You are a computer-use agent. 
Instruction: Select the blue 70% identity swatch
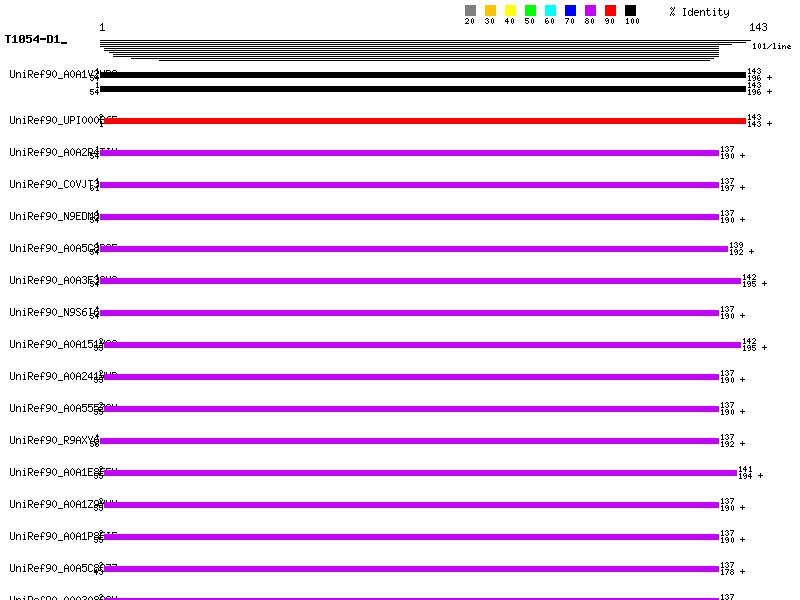pyautogui.click(x=570, y=11)
